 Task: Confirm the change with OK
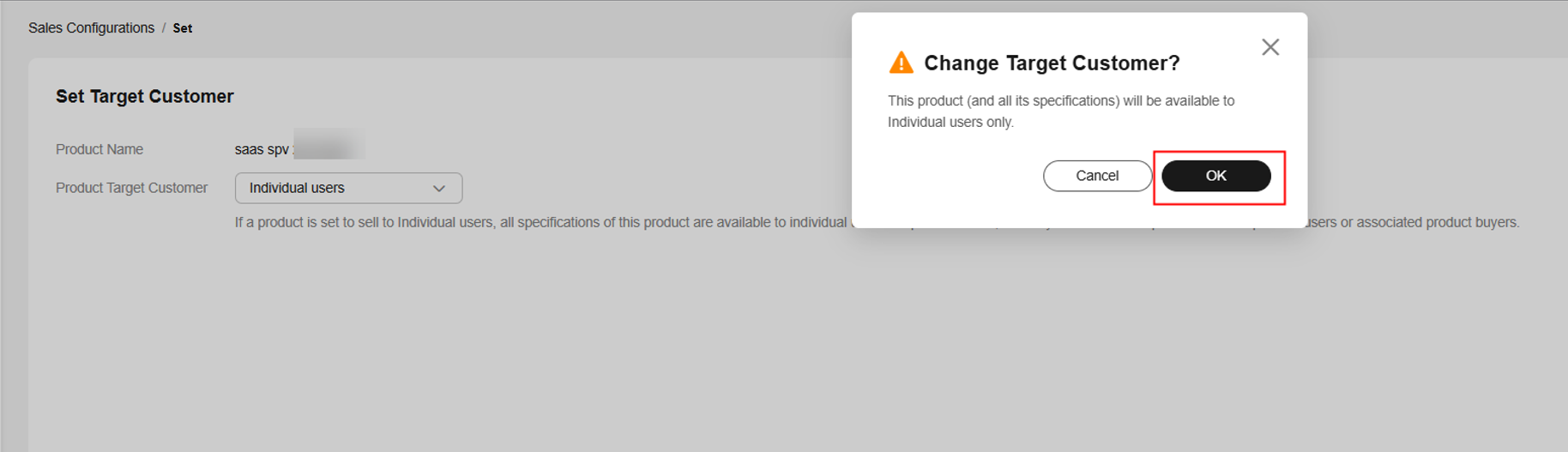1215,176
